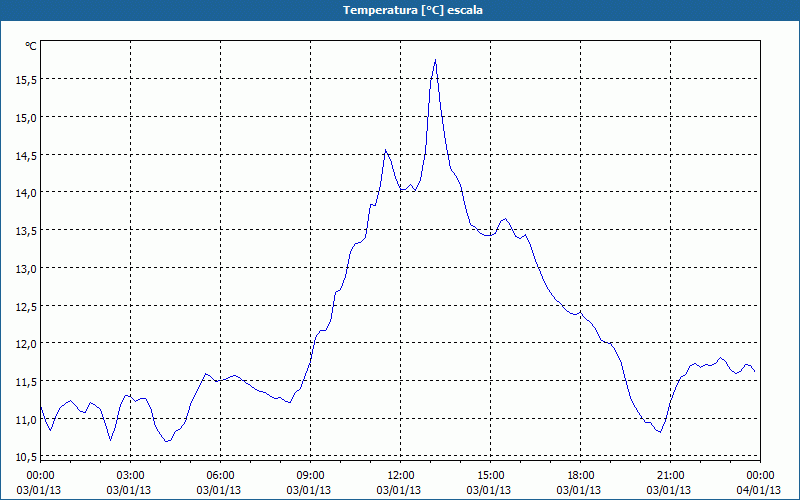This screenshot has height=500, width=800.
Task: Click the 14,0 y-axis value
Action: (x=26, y=193)
